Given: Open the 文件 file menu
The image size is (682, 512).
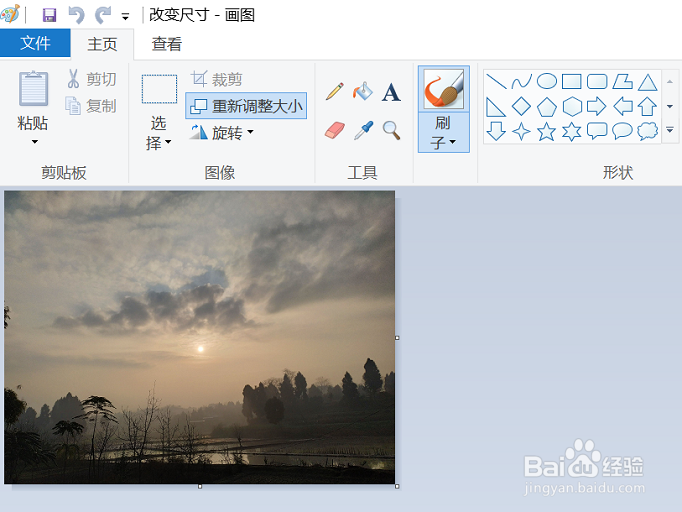Looking at the screenshot, I should tap(35, 43).
